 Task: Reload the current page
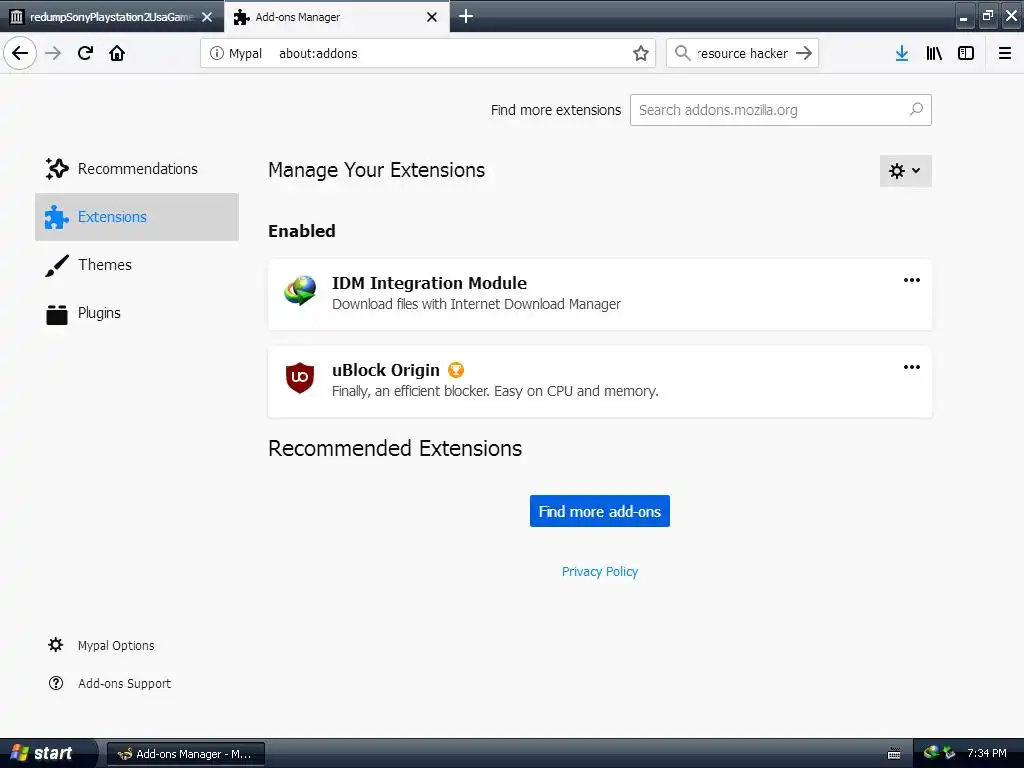tap(85, 53)
